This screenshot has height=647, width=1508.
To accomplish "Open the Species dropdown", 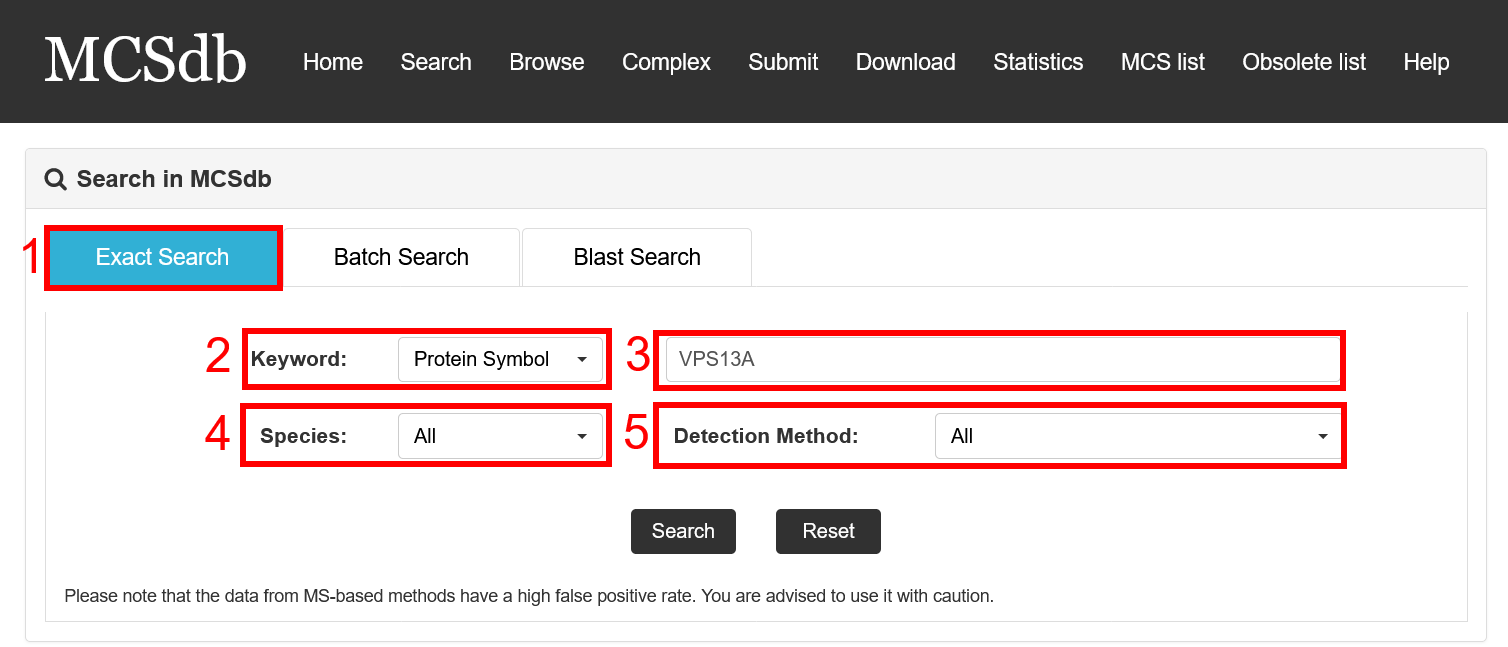I will [500, 436].
